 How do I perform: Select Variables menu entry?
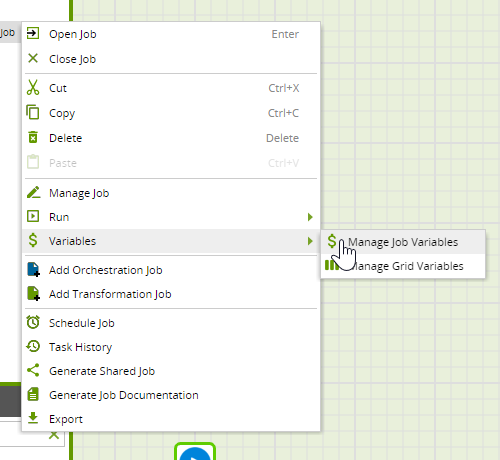click(x=171, y=241)
